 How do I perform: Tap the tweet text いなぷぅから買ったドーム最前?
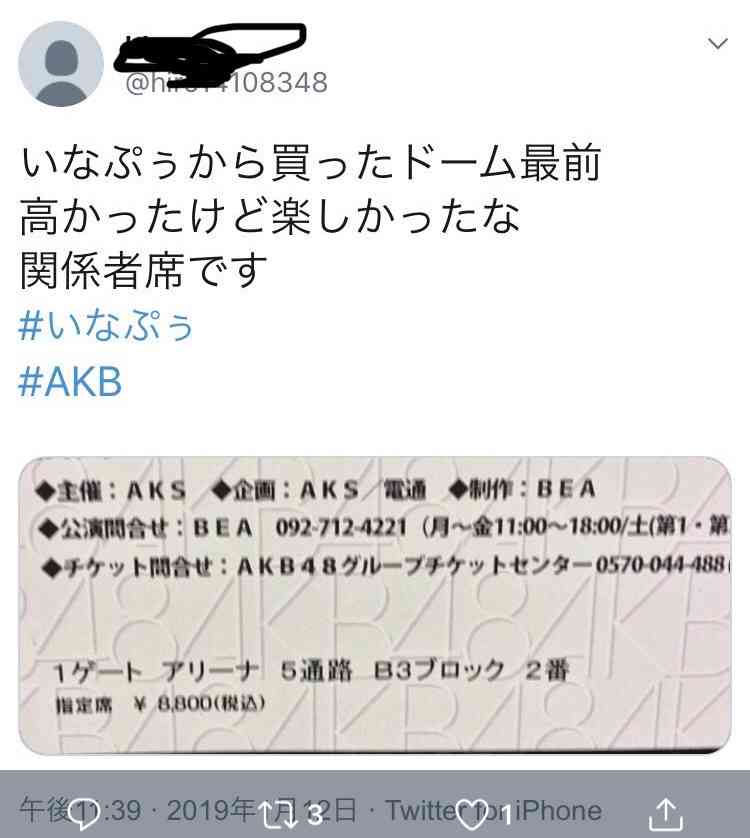311,162
